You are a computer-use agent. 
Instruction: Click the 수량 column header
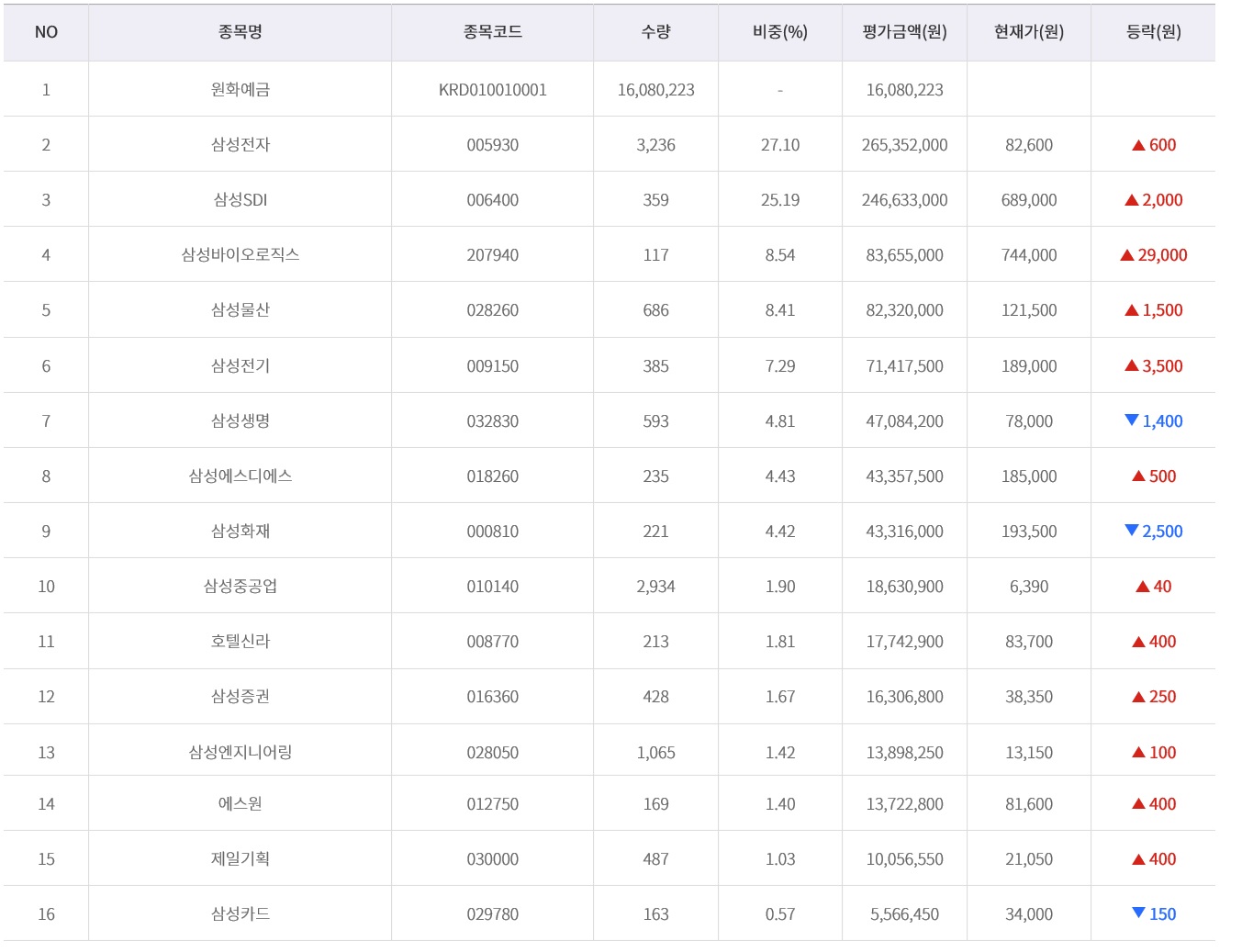(x=655, y=32)
